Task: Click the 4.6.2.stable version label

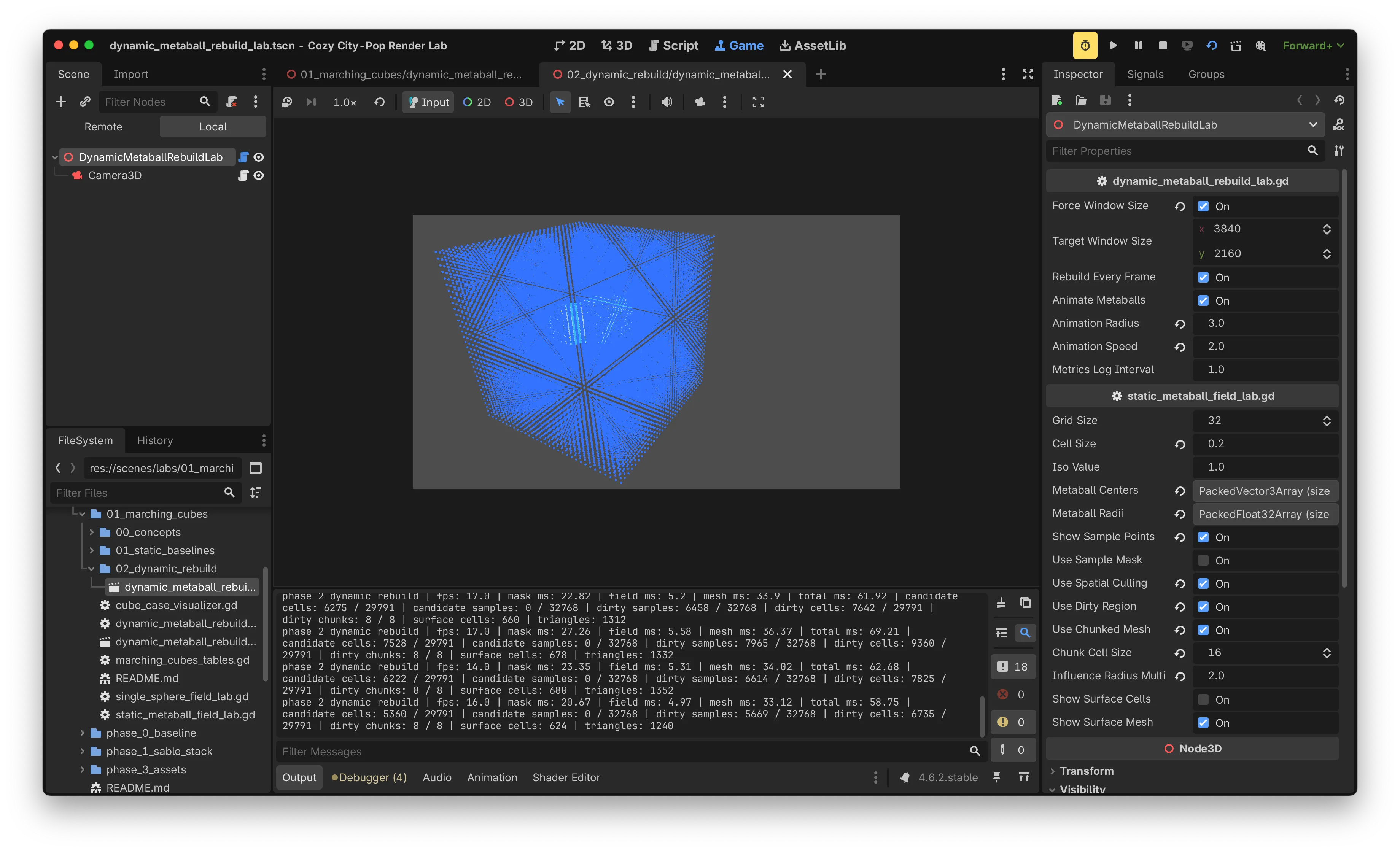Action: click(948, 777)
